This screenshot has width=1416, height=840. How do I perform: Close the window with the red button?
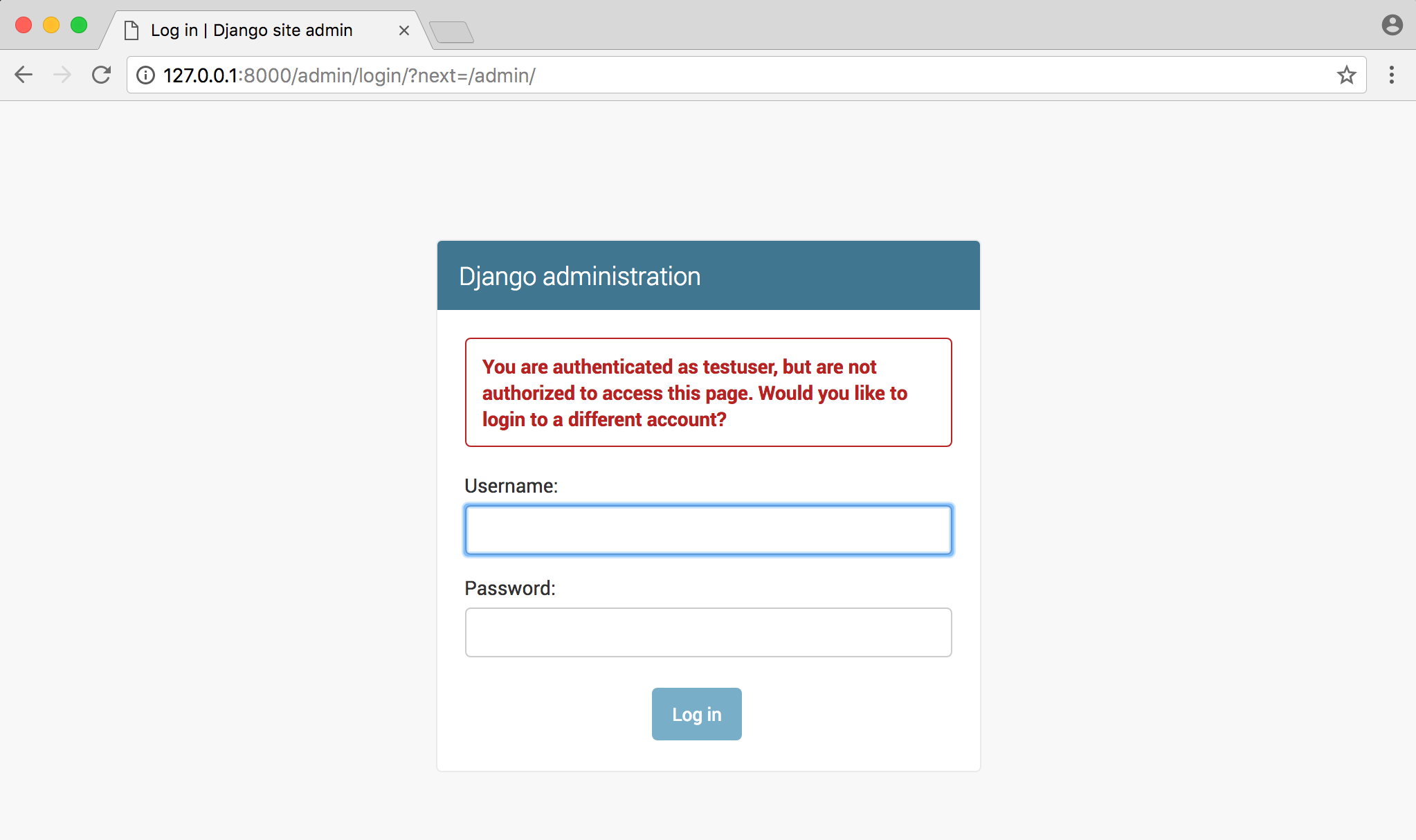pos(24,25)
